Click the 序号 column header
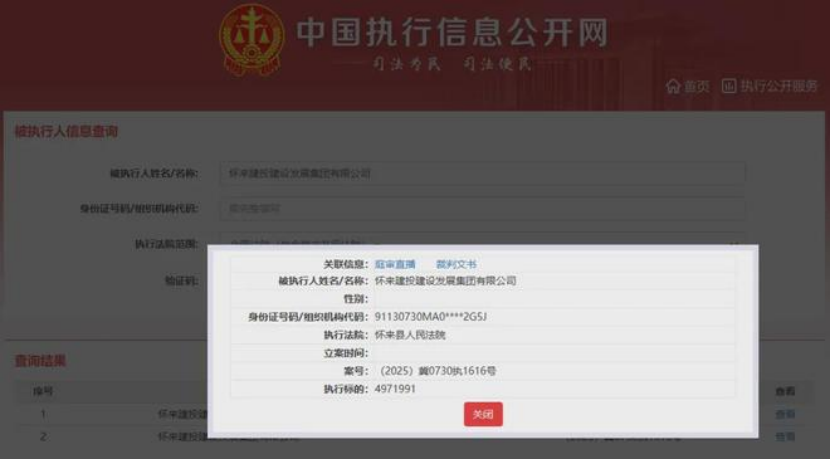 [43, 391]
